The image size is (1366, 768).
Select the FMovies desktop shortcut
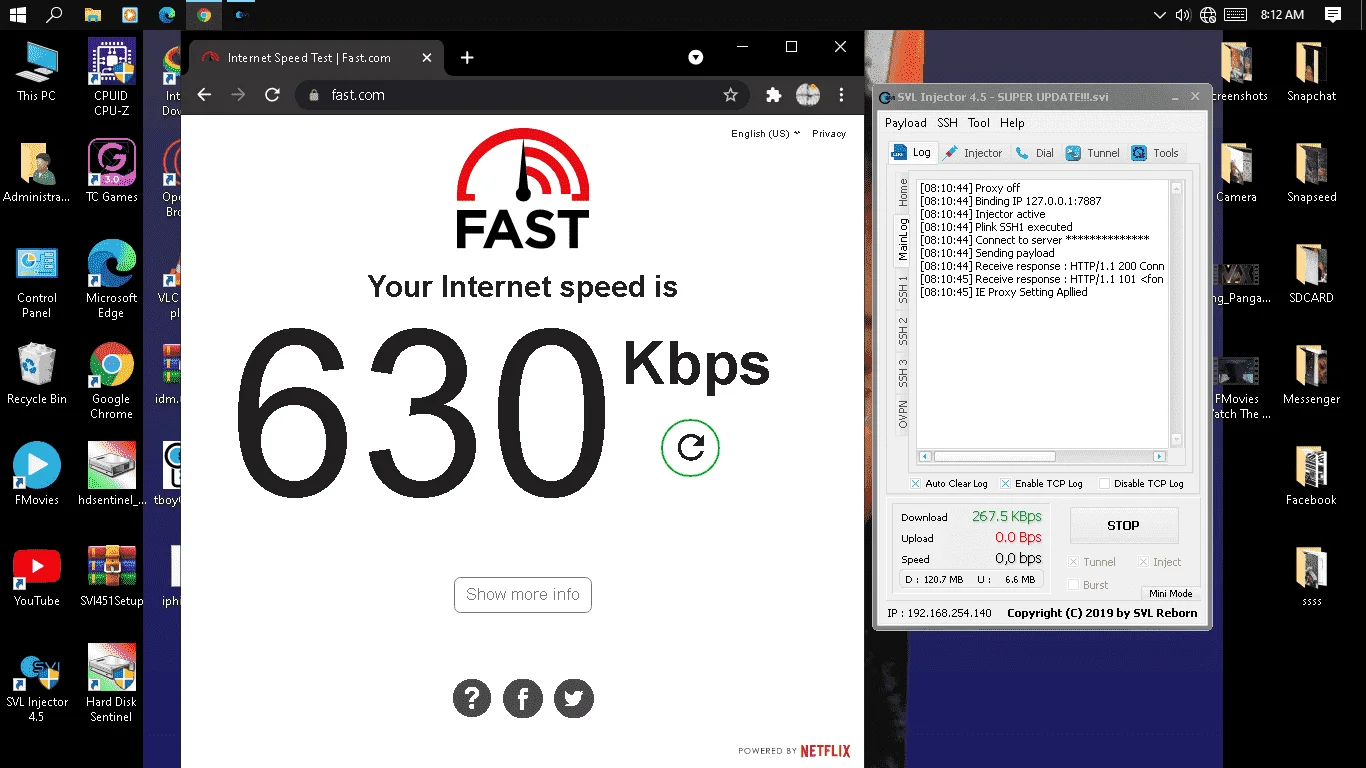coord(37,475)
